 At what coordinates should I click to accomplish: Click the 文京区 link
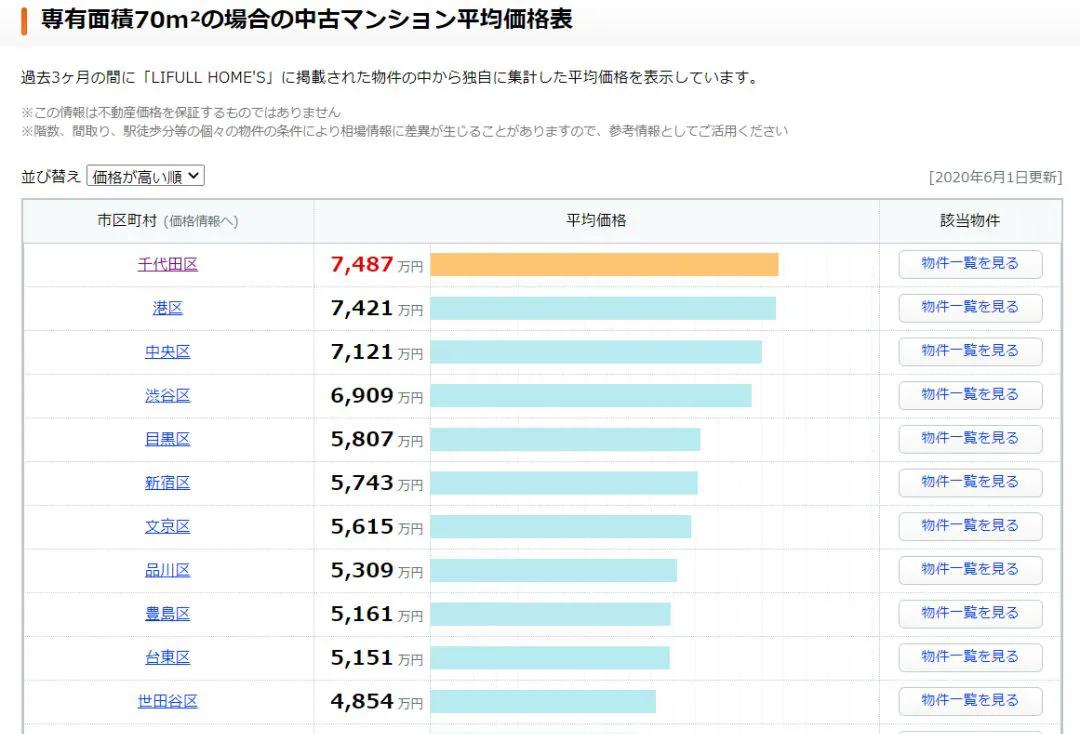[167, 526]
